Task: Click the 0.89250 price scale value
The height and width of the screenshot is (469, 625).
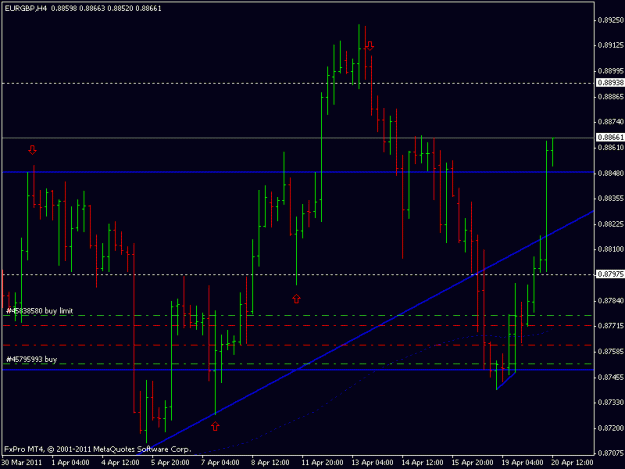Action: pos(611,20)
